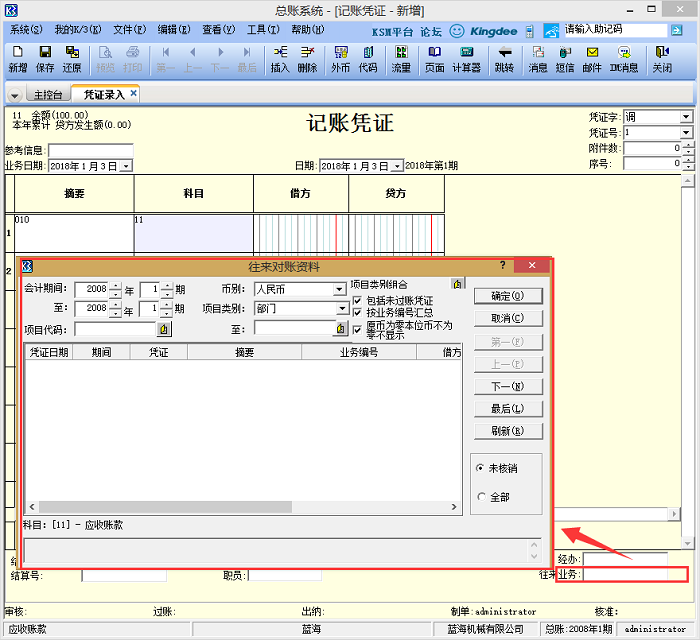The width and height of the screenshot is (700, 640).
Task: Click the 往来业务 input field
Action: click(x=635, y=575)
